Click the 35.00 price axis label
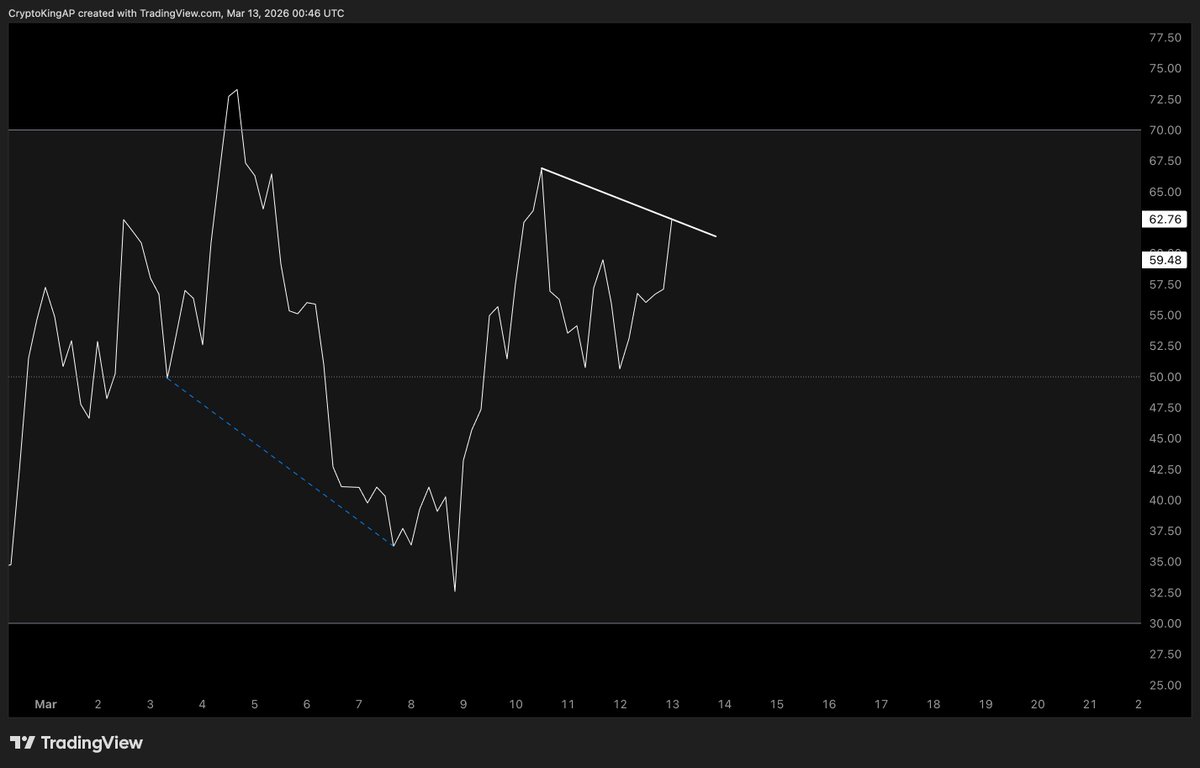This screenshot has width=1200, height=768. (1165, 562)
